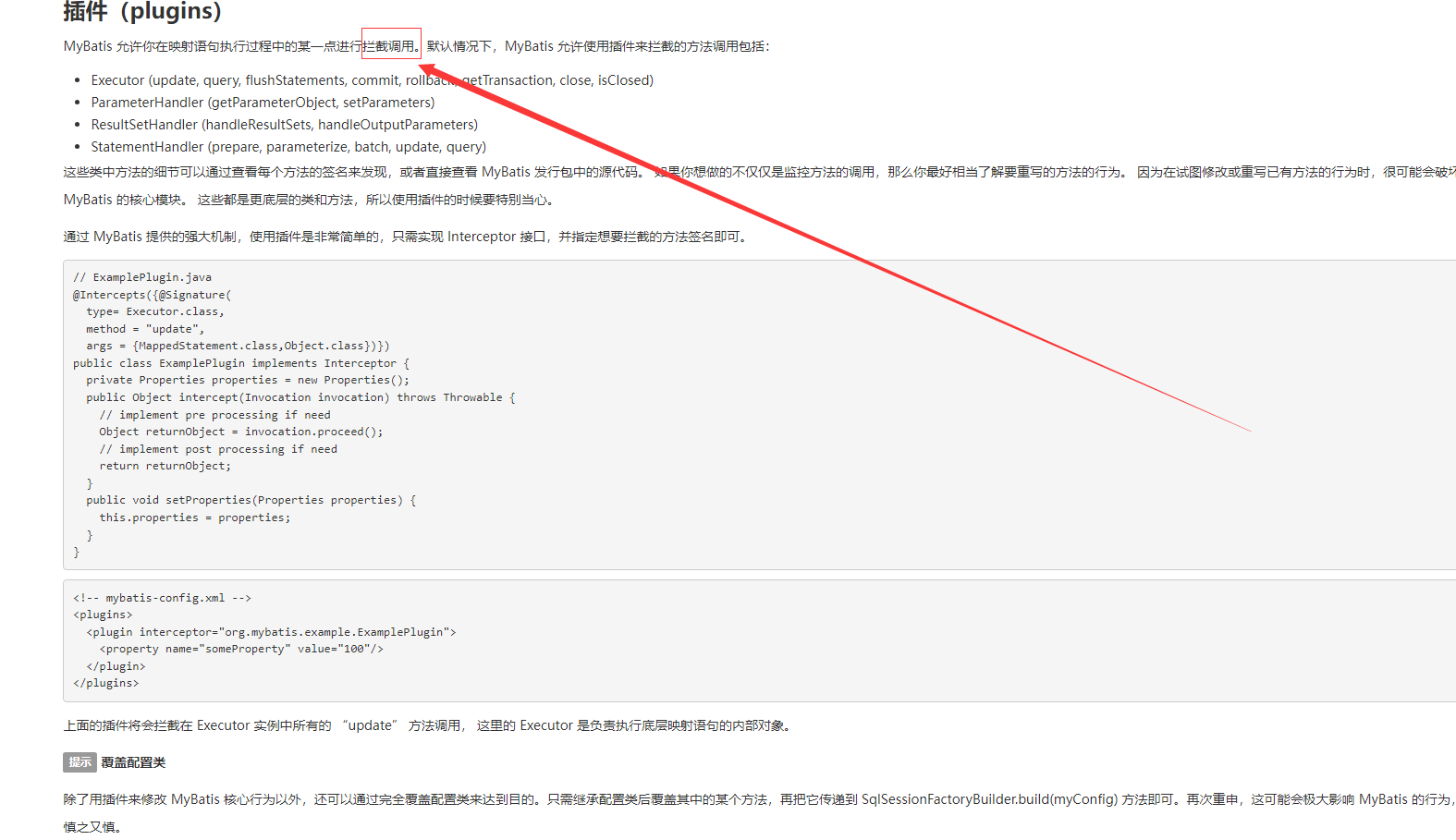Click the Executor methods list item
Screen dimensions: 1456x840
pyautogui.click(x=372, y=80)
